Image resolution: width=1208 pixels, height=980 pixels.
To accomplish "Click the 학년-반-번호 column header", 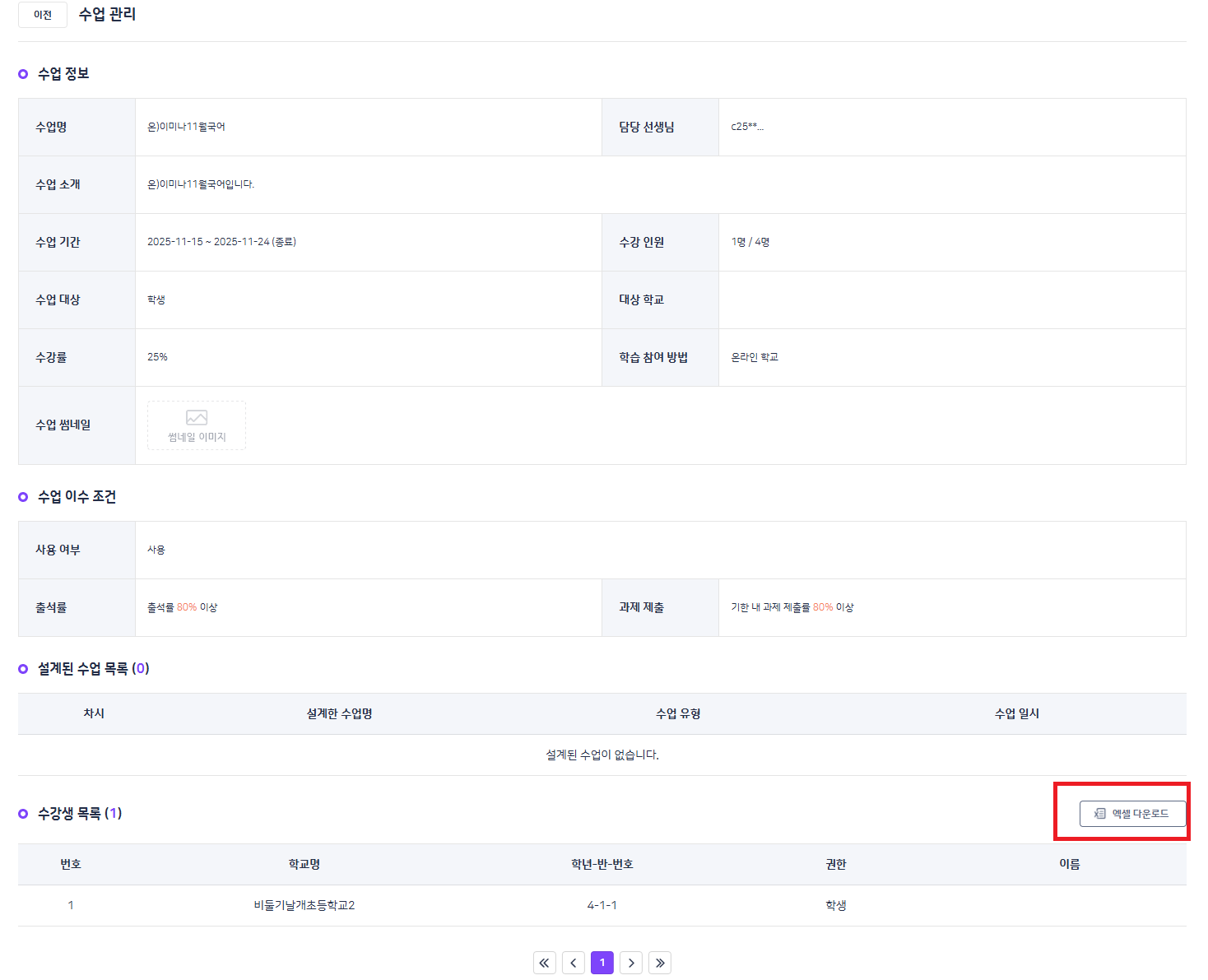I will (x=602, y=864).
